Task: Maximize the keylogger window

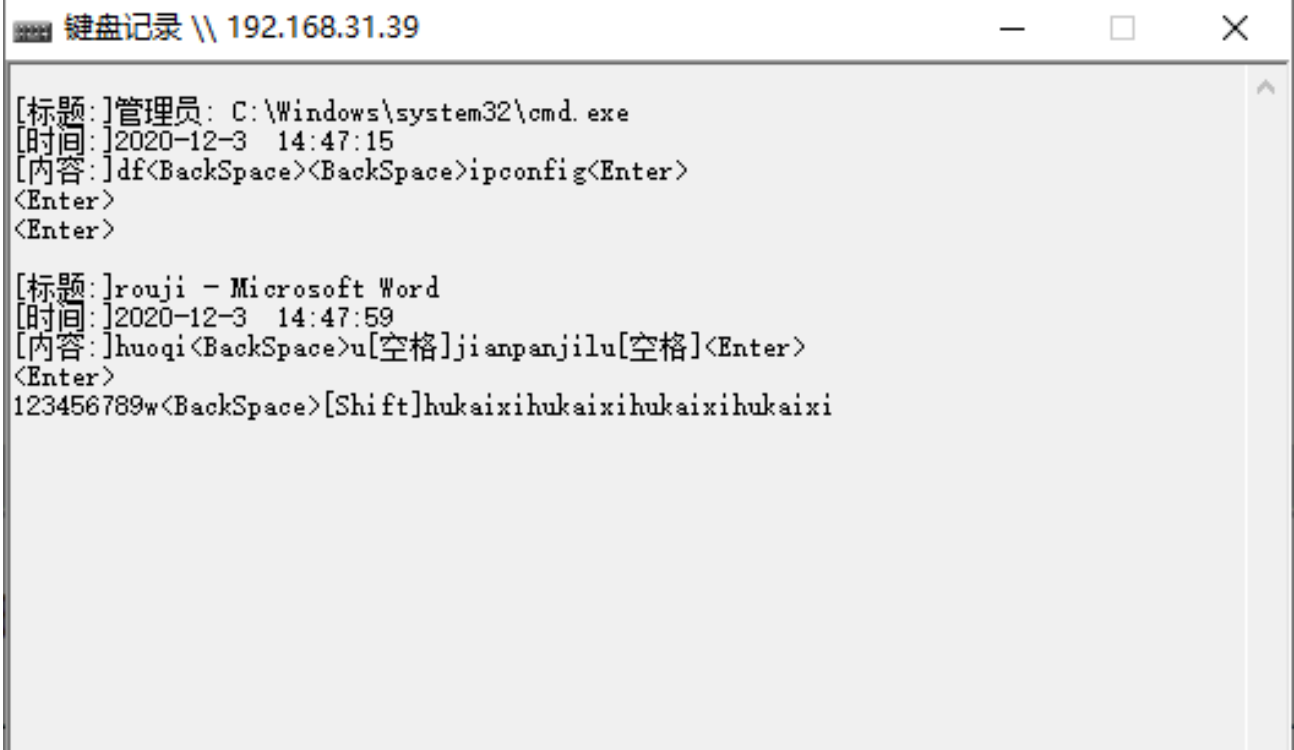Action: 1123,30
